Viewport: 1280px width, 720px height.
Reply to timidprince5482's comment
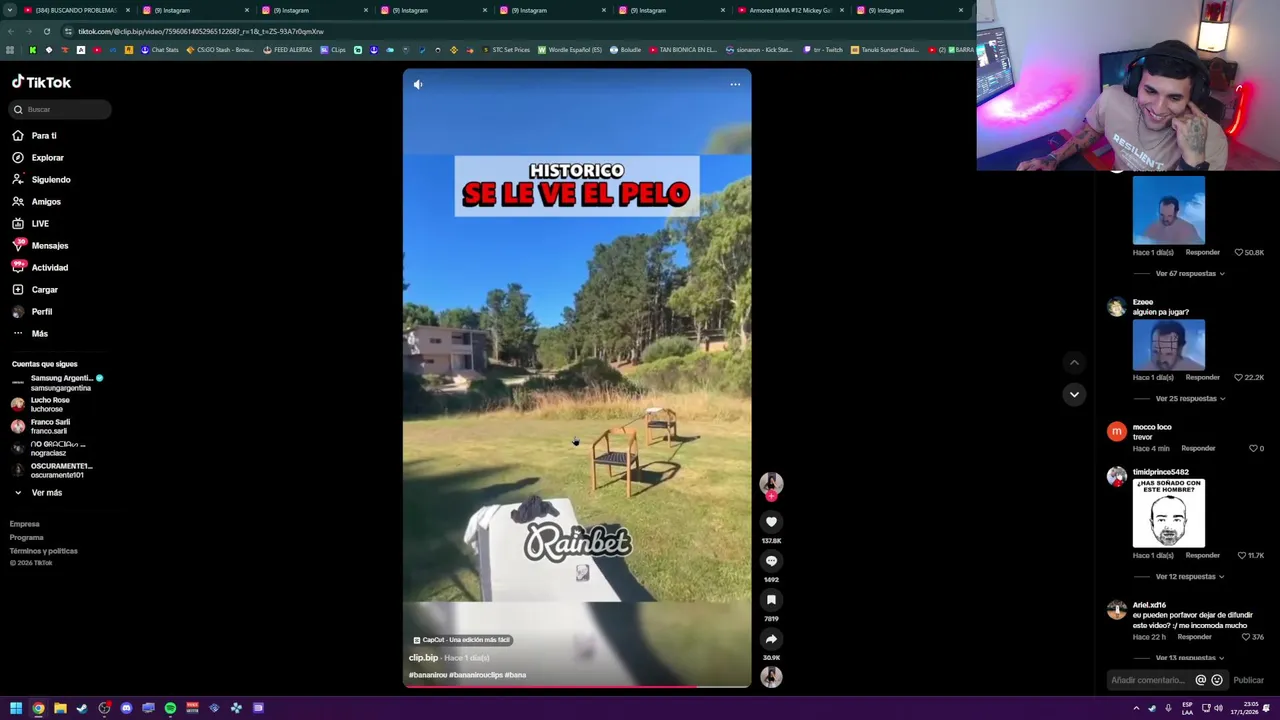point(1202,556)
